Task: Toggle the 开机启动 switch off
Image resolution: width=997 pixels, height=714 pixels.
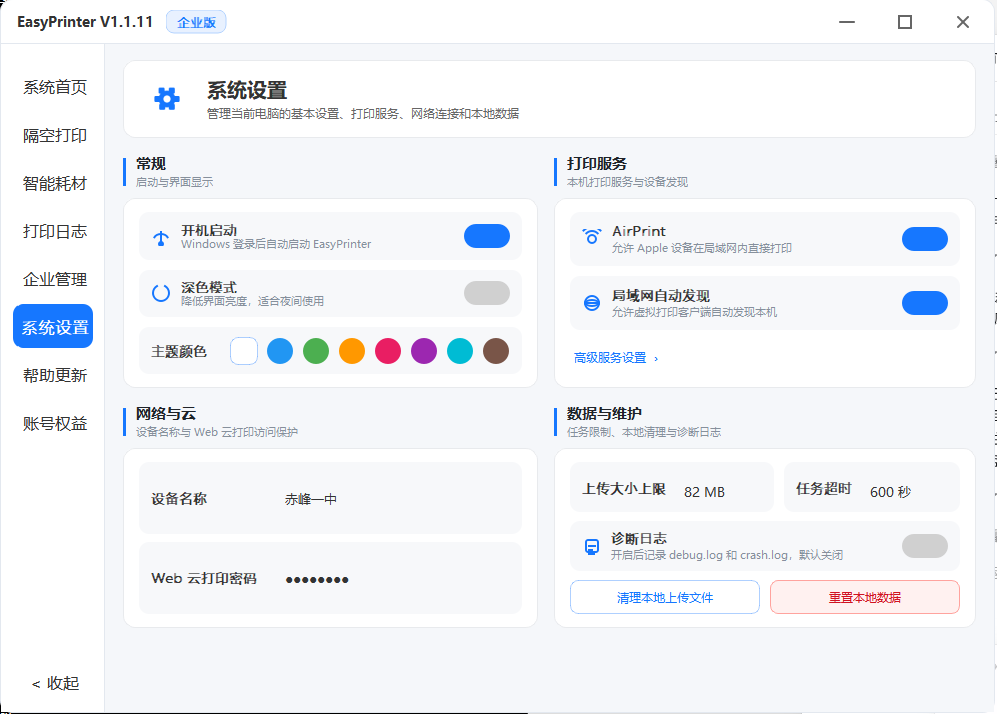Action: coord(486,236)
